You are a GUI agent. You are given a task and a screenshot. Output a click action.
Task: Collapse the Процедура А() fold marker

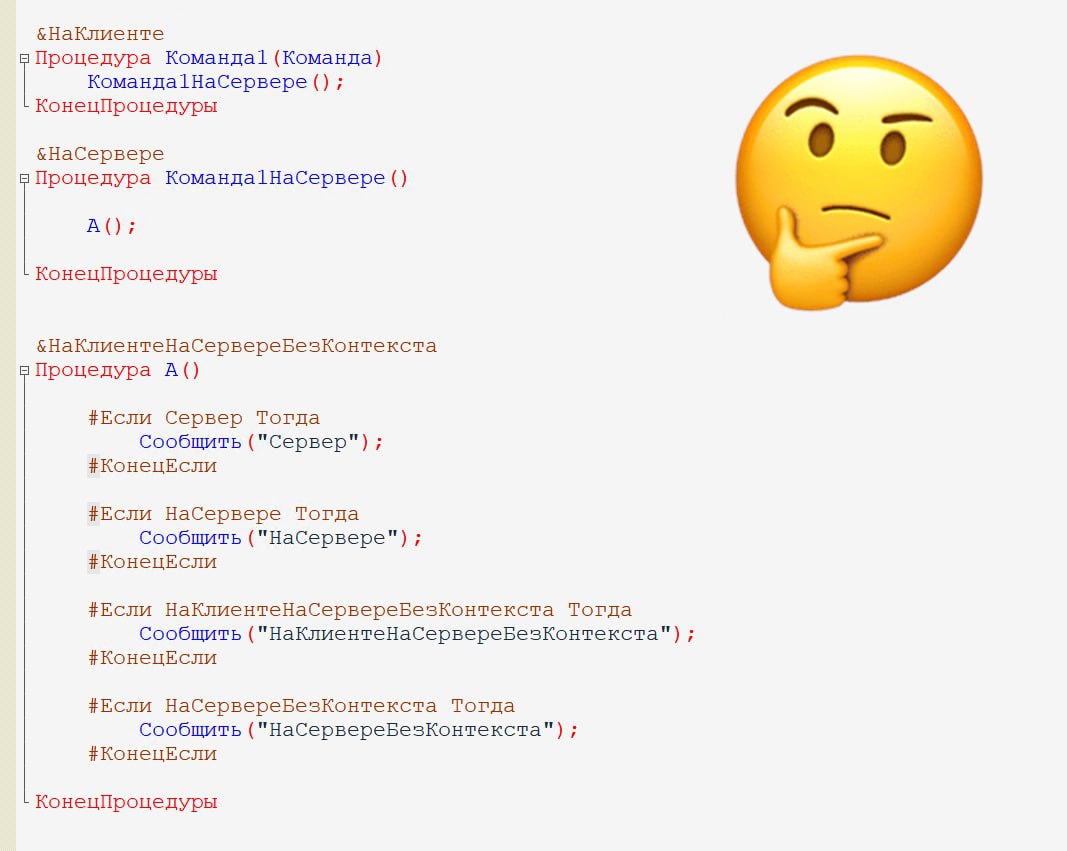point(24,371)
